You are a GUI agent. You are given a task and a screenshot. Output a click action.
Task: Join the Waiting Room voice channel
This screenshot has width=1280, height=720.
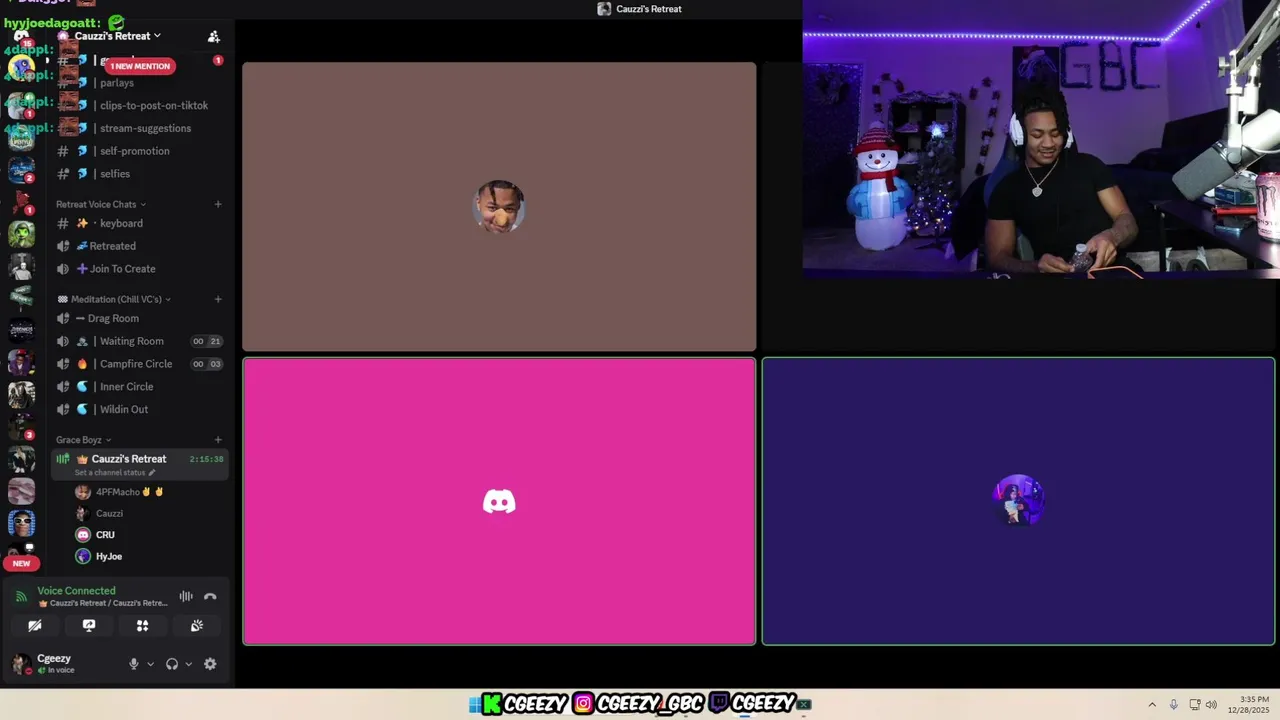point(140,341)
